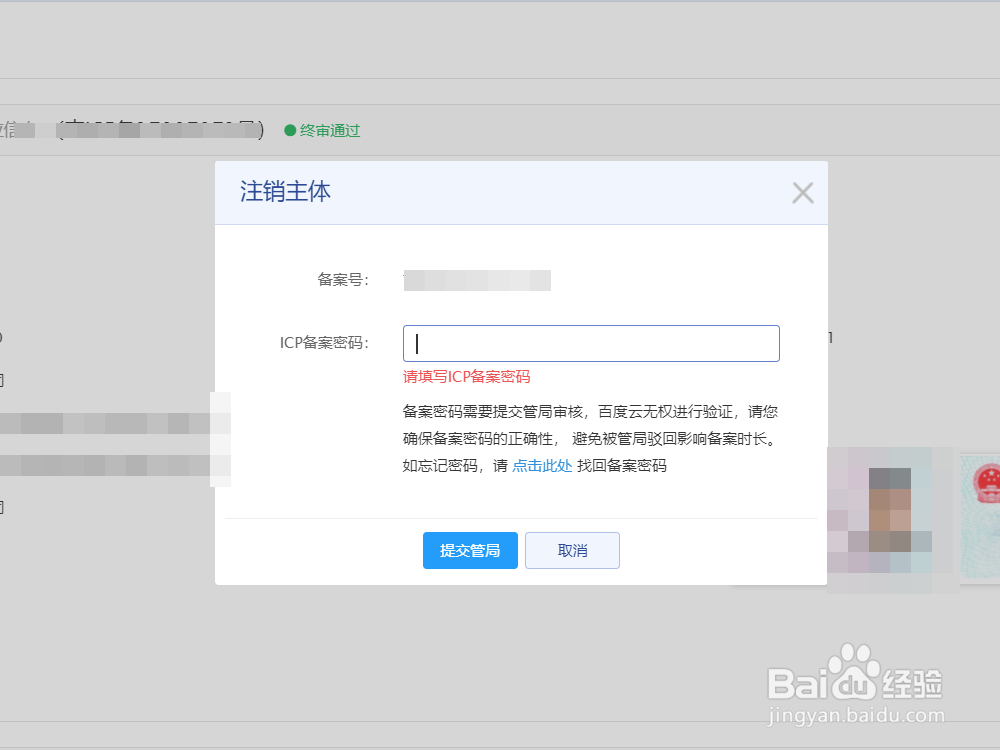Image resolution: width=1000 pixels, height=750 pixels.
Task: Cancel the deregistration with 取消 button
Action: coord(572,550)
